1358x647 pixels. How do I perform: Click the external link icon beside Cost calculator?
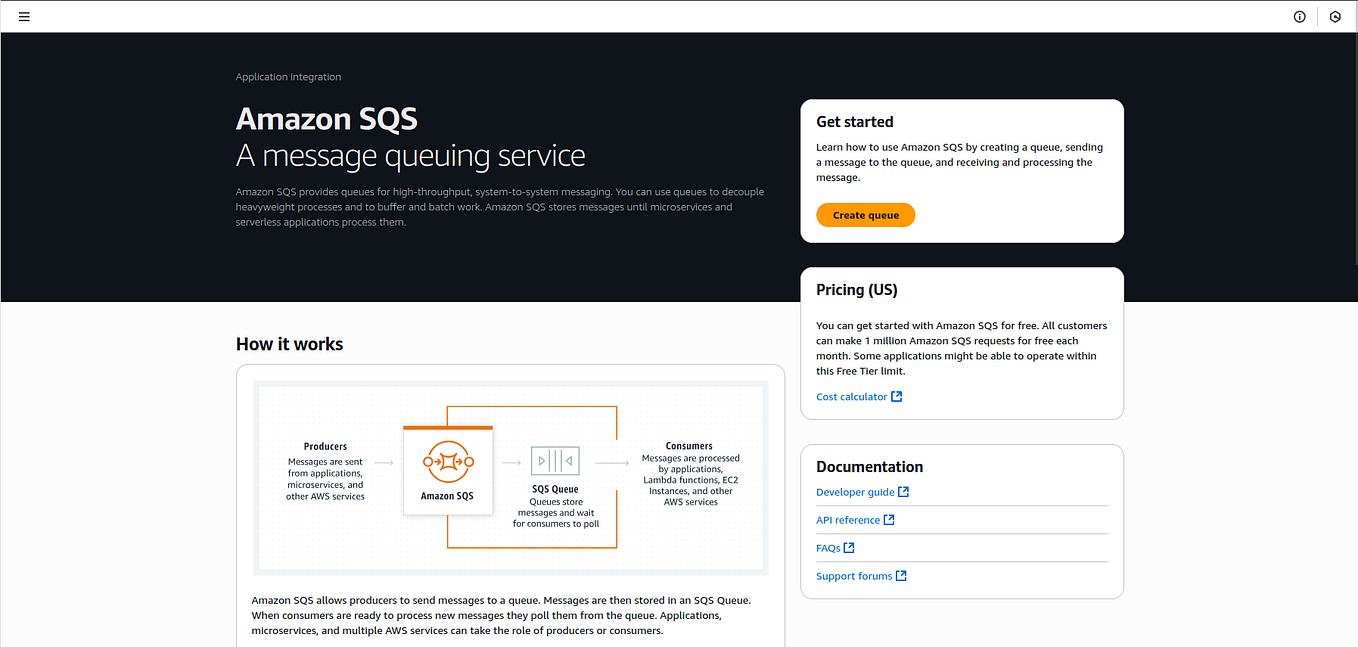pyautogui.click(x=897, y=395)
